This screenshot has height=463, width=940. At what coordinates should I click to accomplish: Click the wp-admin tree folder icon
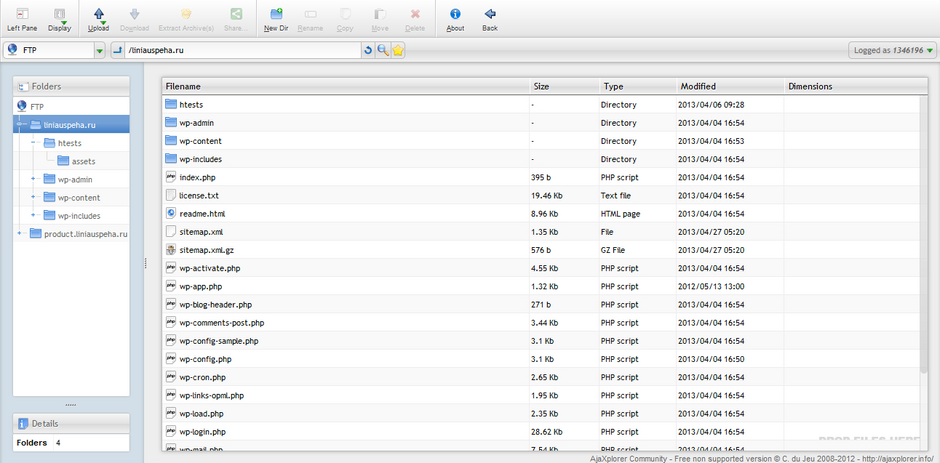tap(49, 179)
